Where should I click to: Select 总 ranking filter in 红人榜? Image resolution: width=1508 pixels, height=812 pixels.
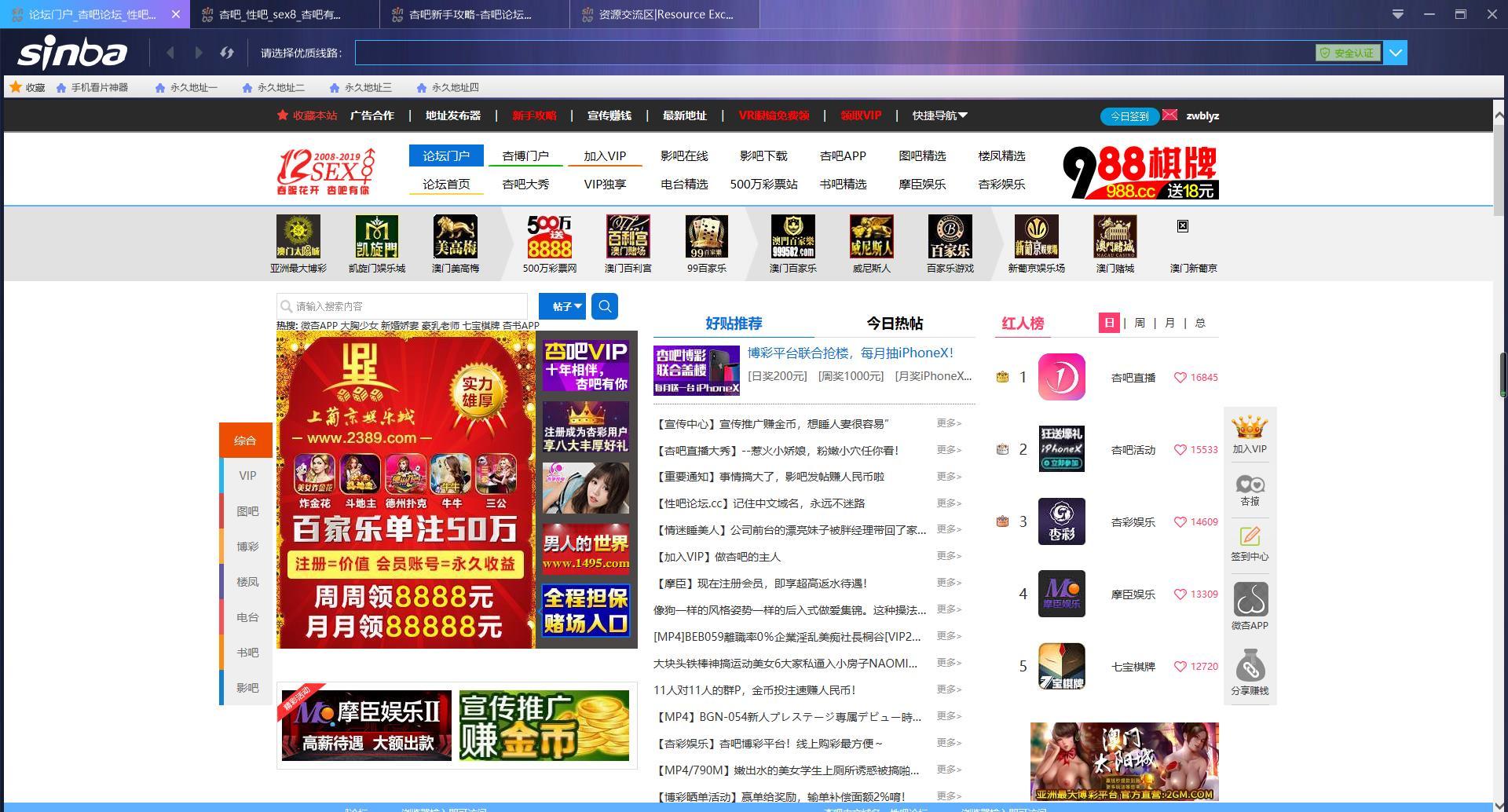point(1200,323)
